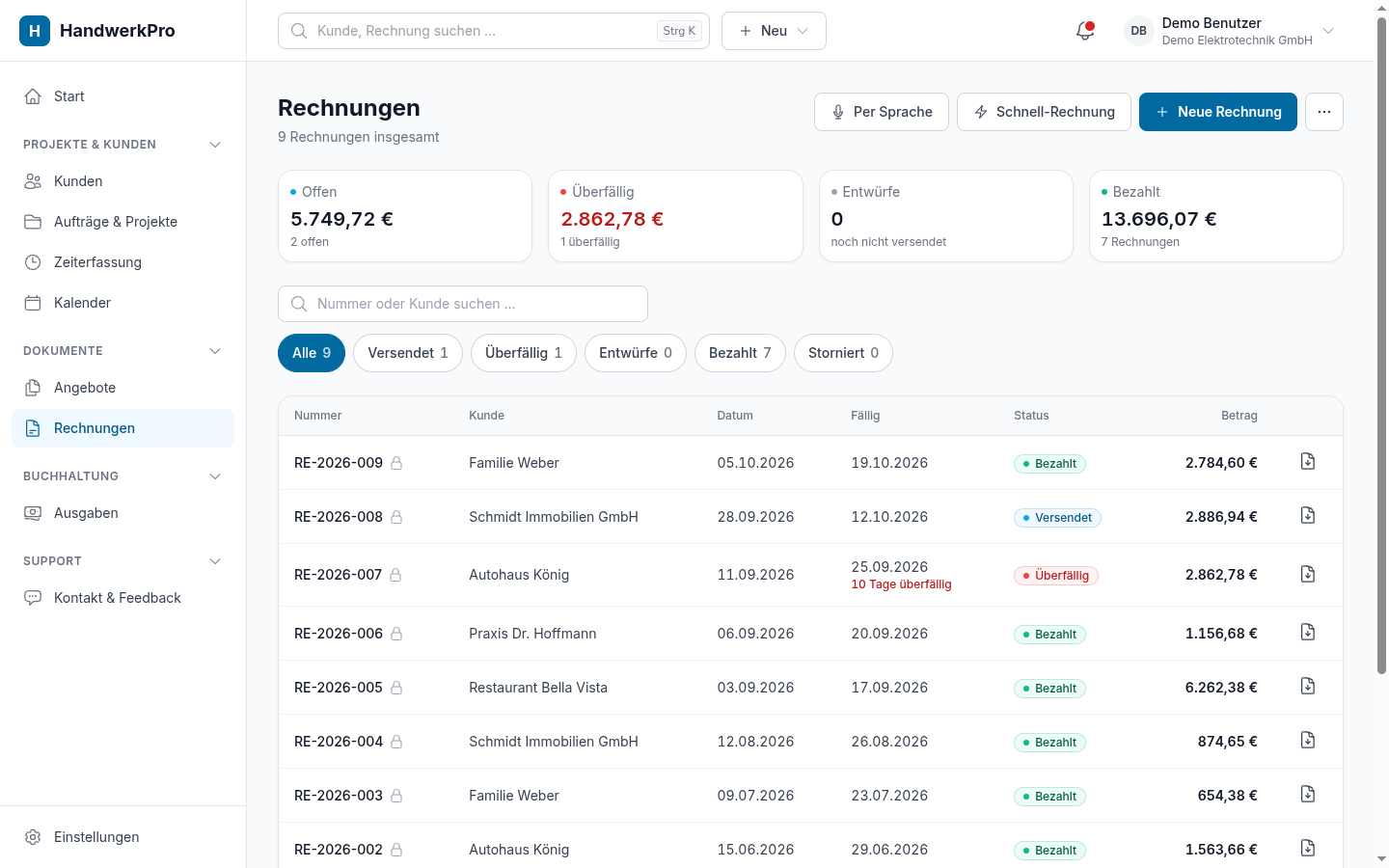Download PDF for invoice RE-2026-007
The height and width of the screenshot is (868, 1389).
click(1308, 575)
